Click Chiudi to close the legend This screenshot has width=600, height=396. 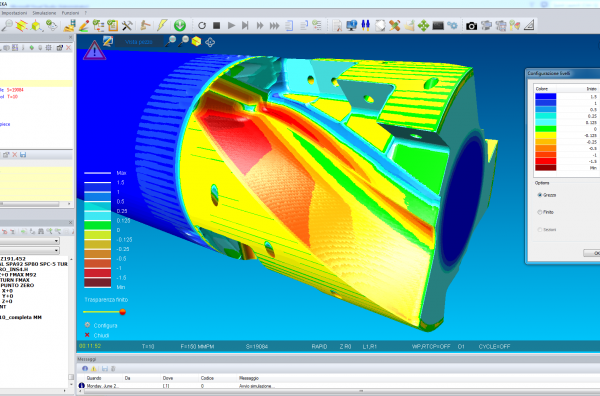(101, 336)
